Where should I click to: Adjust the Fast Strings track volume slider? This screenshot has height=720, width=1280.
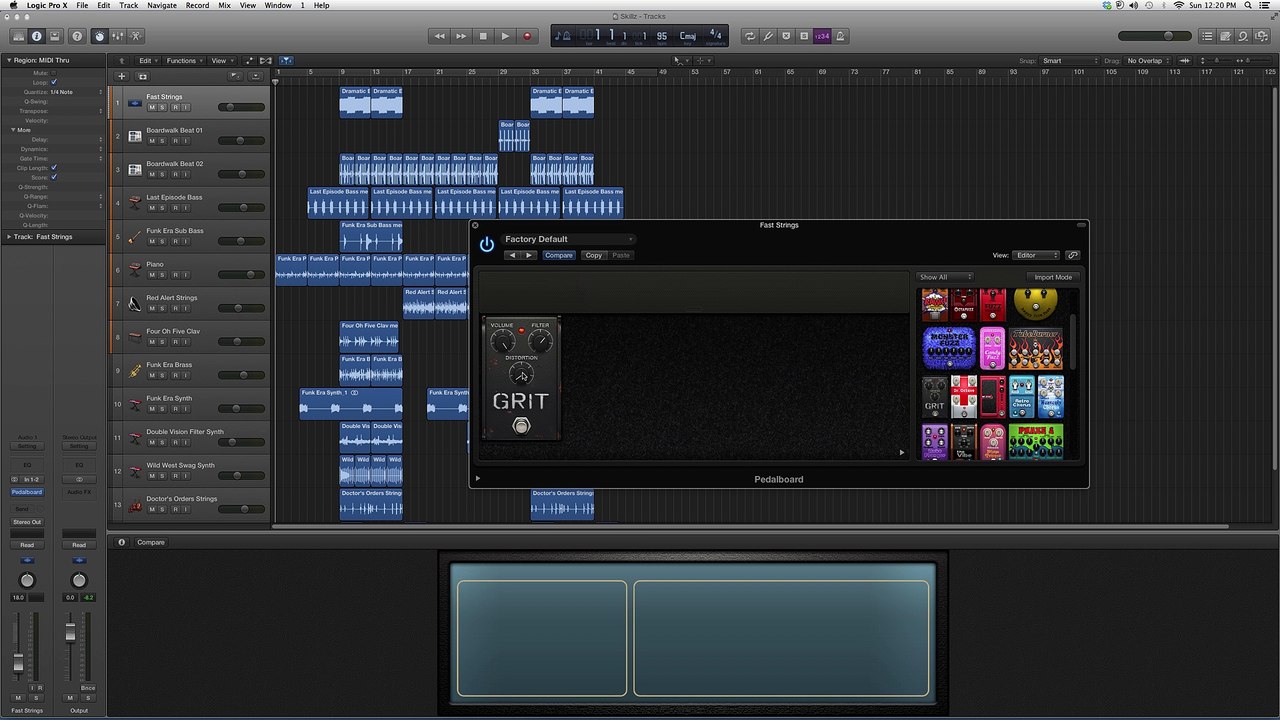(241, 107)
